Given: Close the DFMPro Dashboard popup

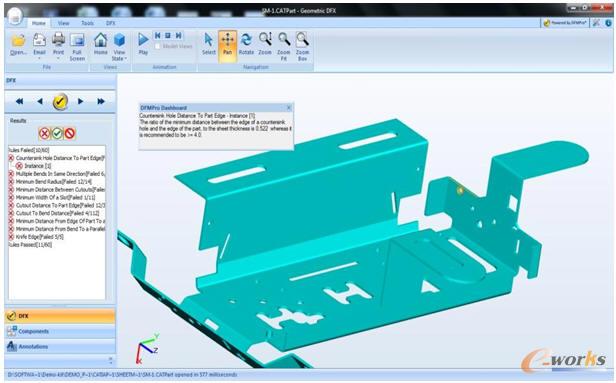Looking at the screenshot, I should 289,108.
